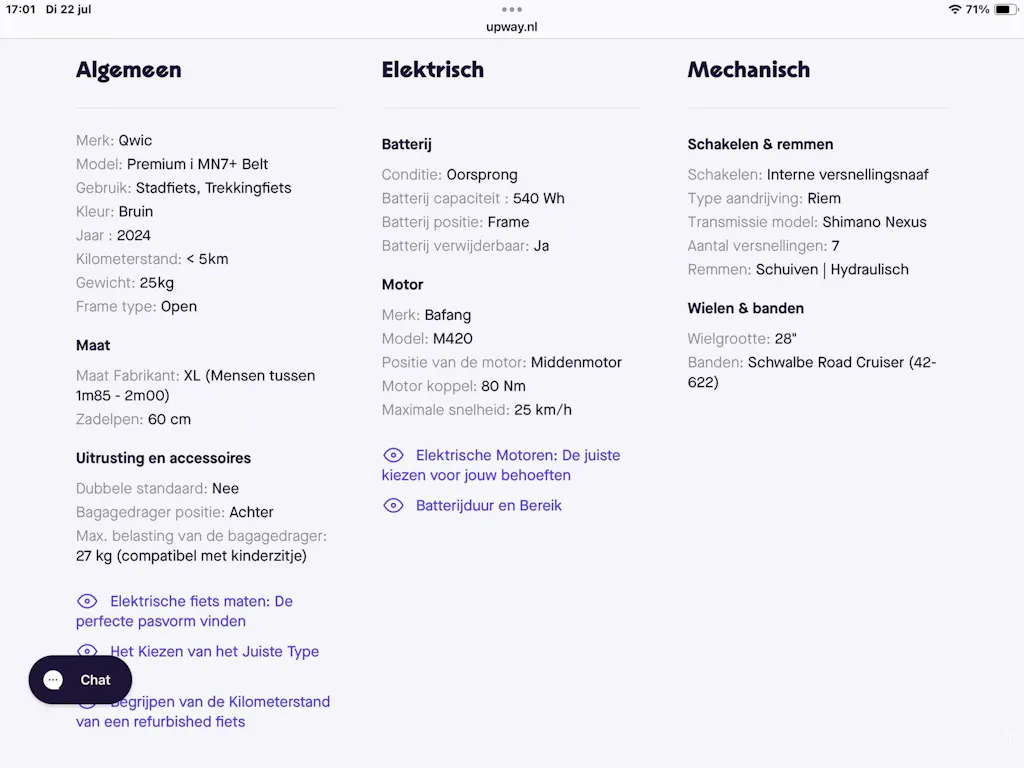The height and width of the screenshot is (768, 1024).
Task: Click the Algemeen section heading
Action: tap(129, 70)
